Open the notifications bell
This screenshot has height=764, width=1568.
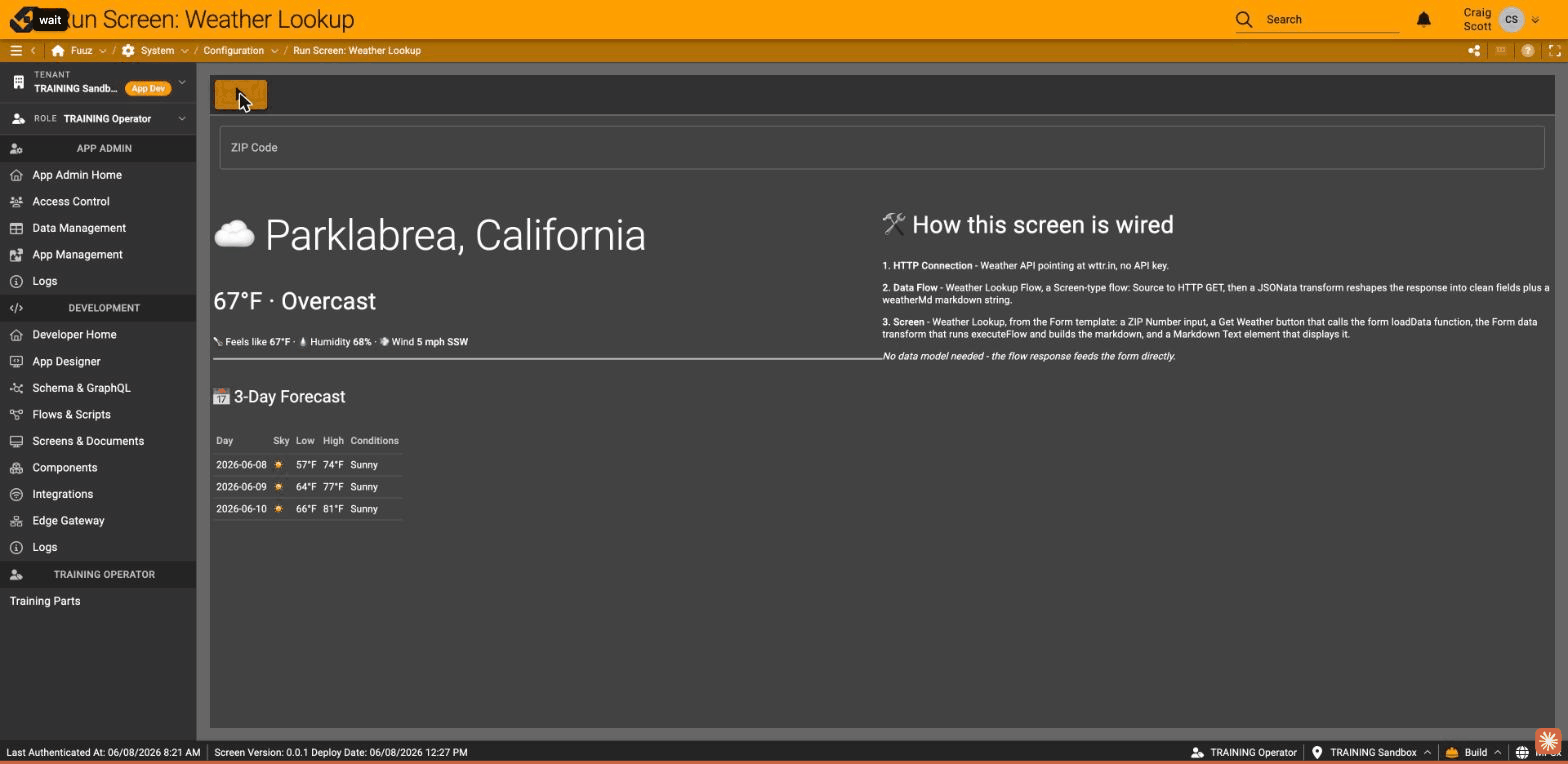tap(1424, 19)
